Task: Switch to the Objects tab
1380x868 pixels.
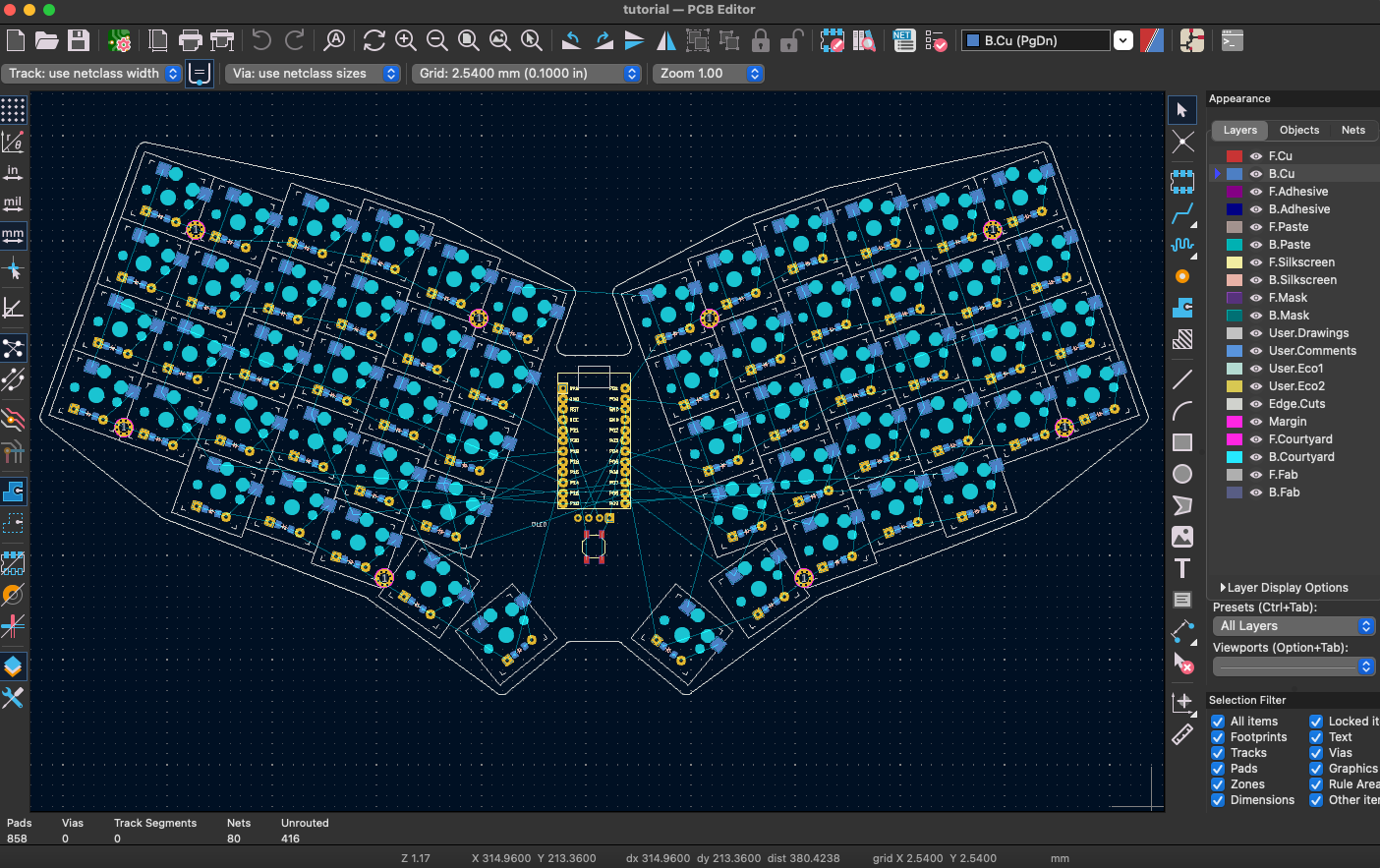Action: (1299, 130)
